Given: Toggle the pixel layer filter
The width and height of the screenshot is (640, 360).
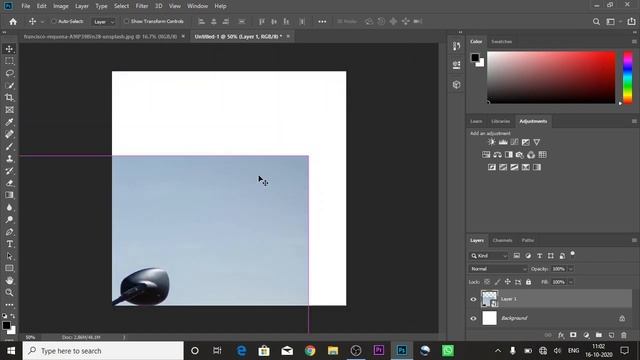Looking at the screenshot, I should pos(517,256).
